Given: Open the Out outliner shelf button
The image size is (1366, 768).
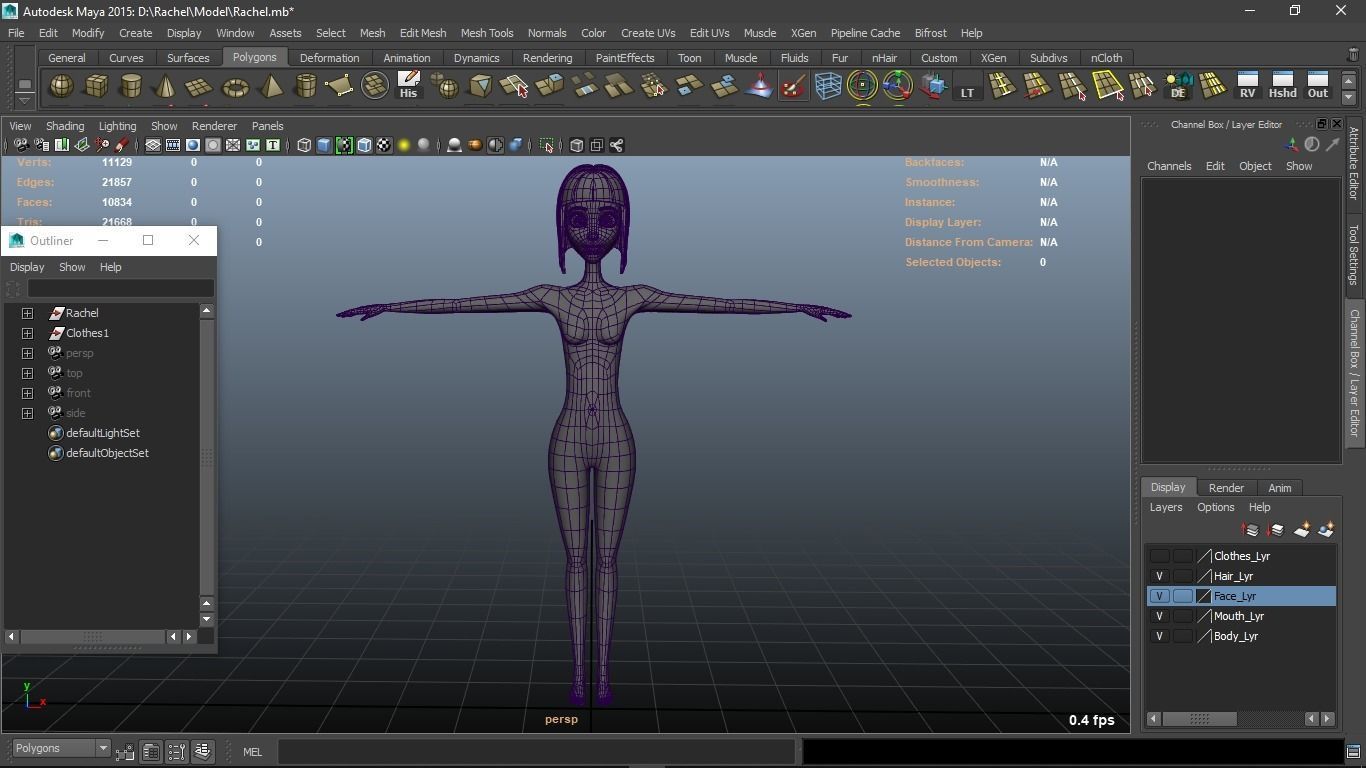Looking at the screenshot, I should pyautogui.click(x=1318, y=86).
